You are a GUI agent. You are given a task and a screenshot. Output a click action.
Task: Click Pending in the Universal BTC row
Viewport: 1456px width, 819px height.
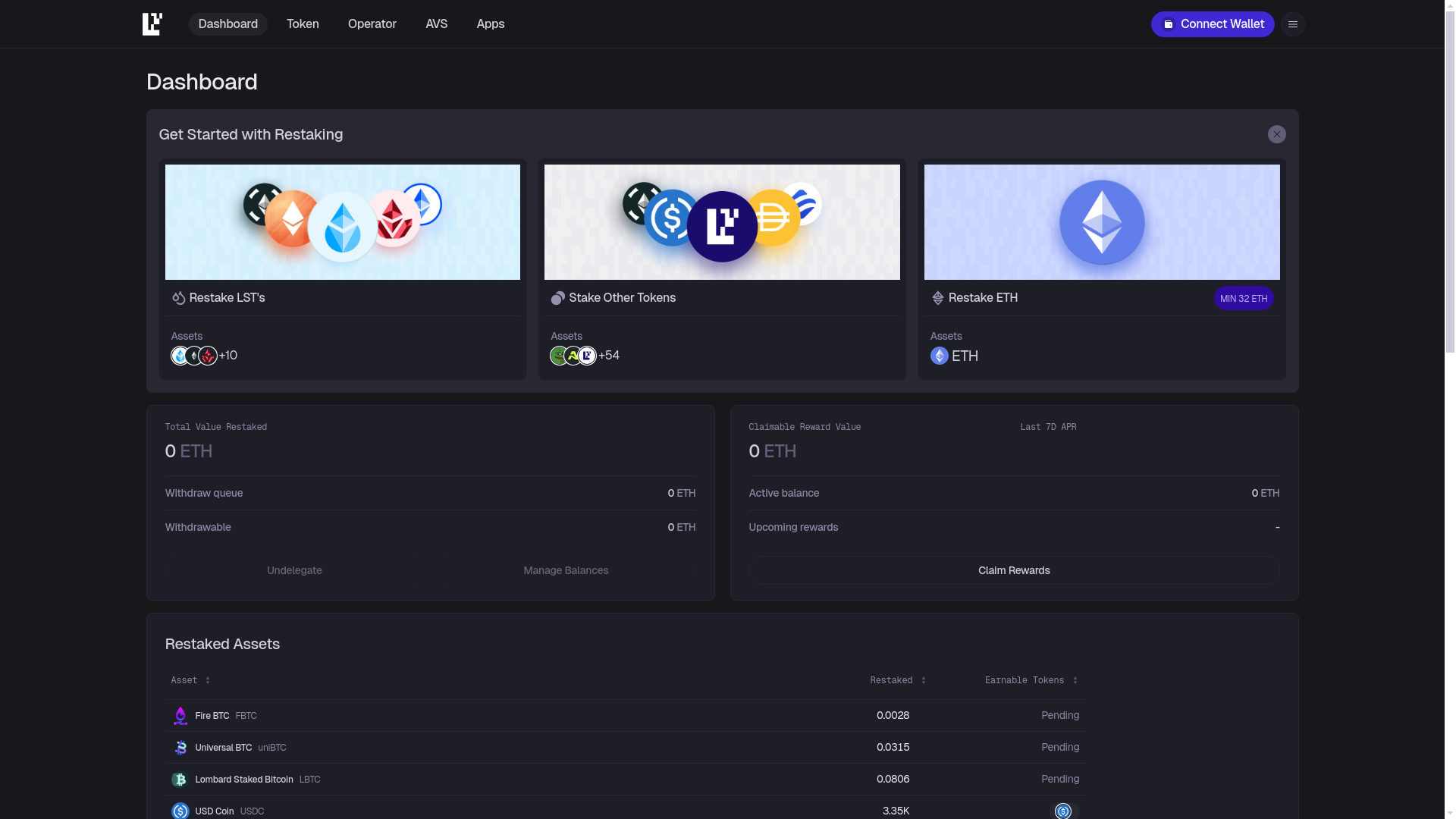click(1060, 748)
